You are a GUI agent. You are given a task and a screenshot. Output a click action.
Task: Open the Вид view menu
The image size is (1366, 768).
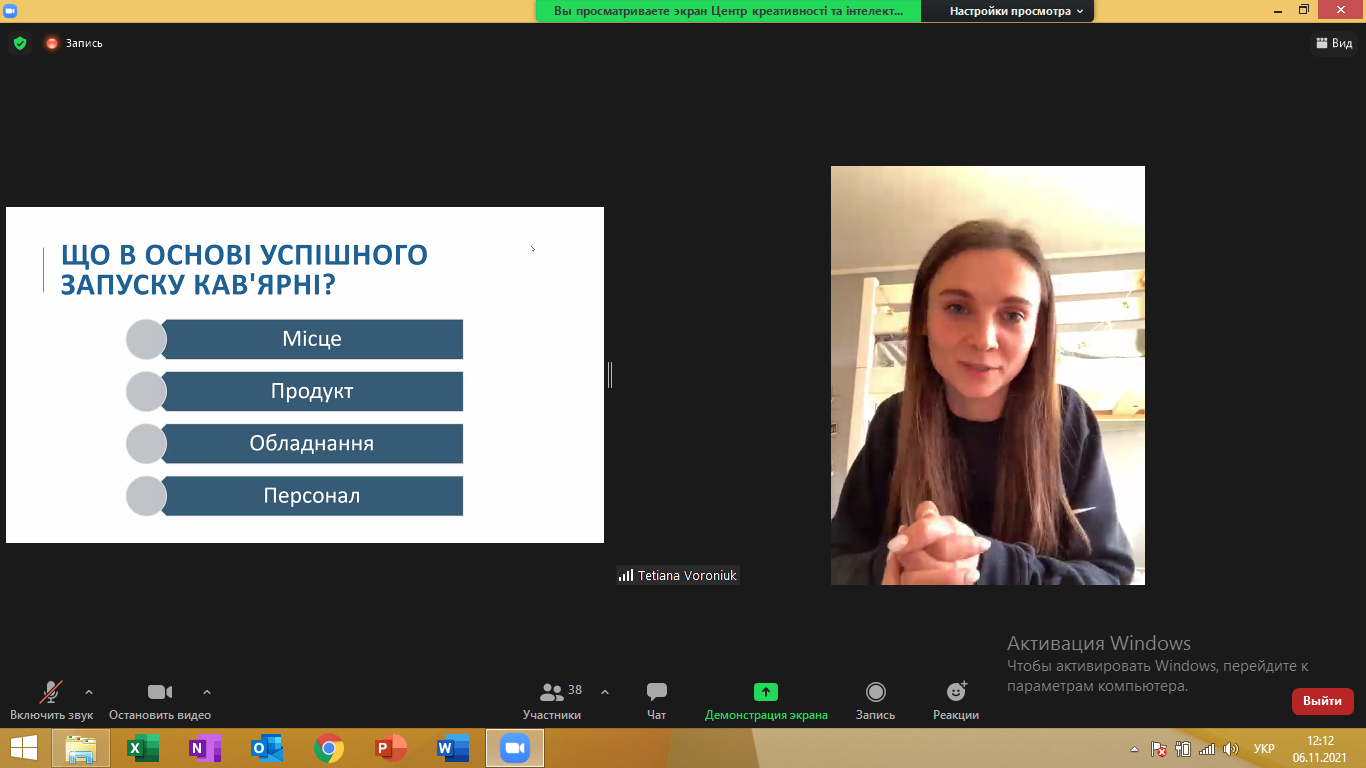point(1335,43)
